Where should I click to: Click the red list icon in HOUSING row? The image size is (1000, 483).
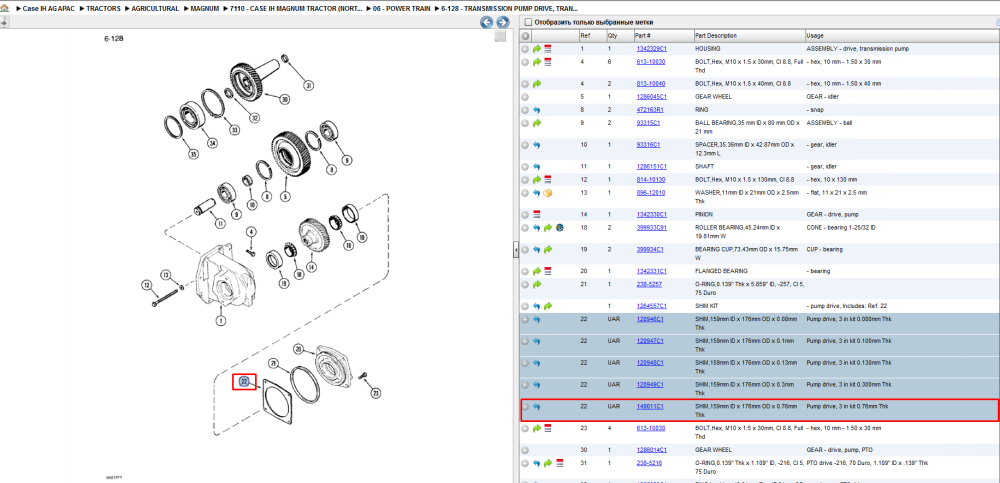point(548,48)
